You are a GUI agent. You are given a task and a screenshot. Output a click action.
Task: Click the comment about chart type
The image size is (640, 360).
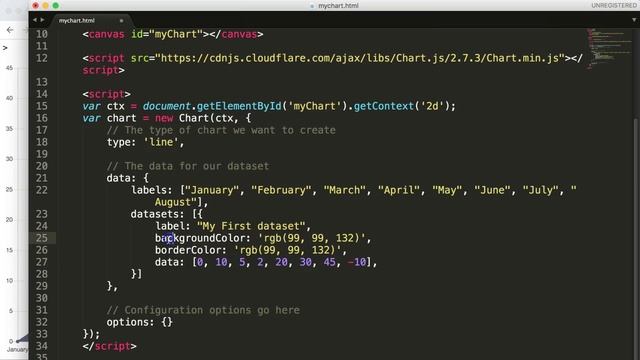(221, 130)
